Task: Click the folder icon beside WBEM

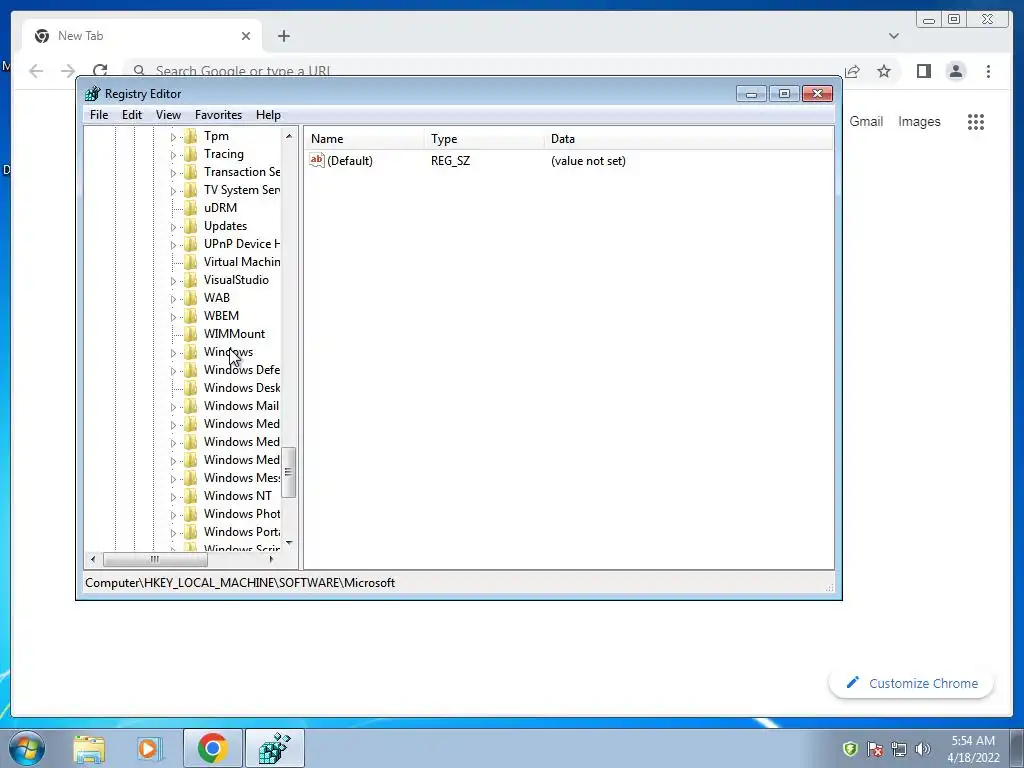Action: [191, 316]
